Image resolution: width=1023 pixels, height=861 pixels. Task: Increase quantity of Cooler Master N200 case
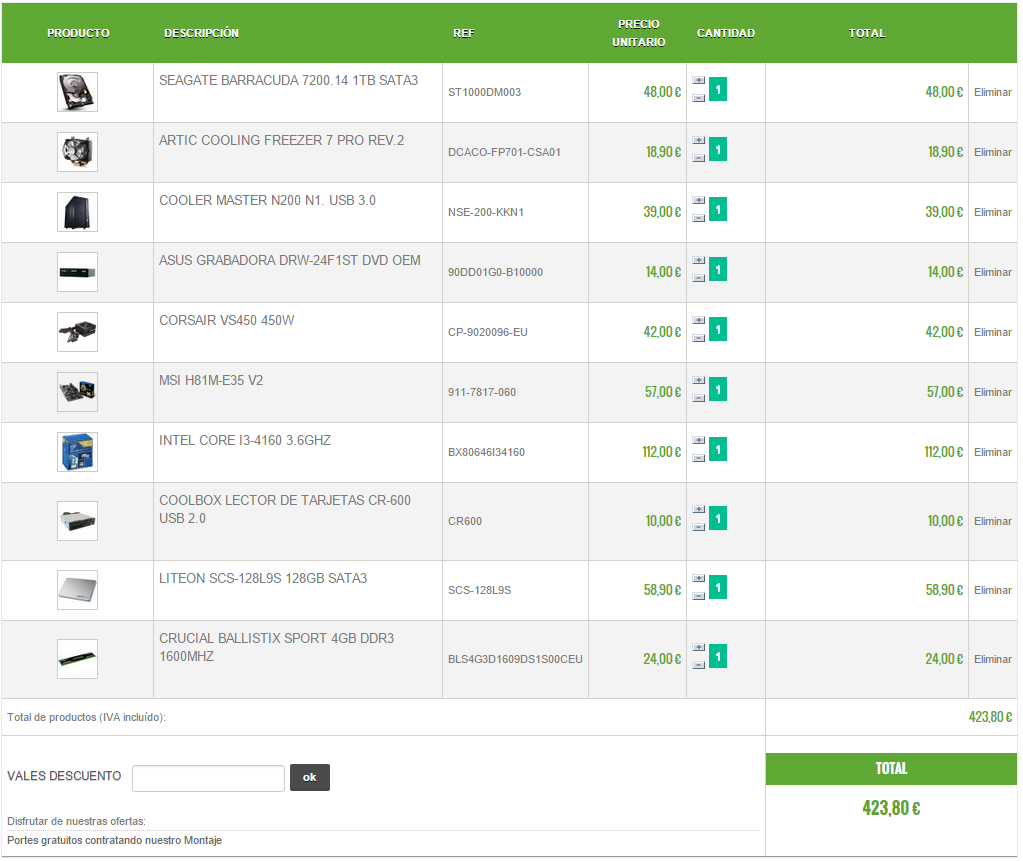699,200
